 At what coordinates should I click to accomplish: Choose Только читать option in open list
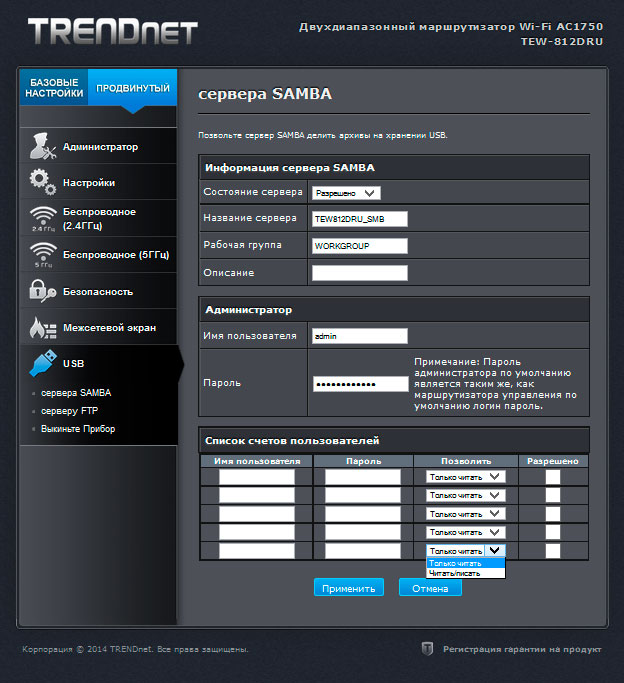tap(465, 563)
